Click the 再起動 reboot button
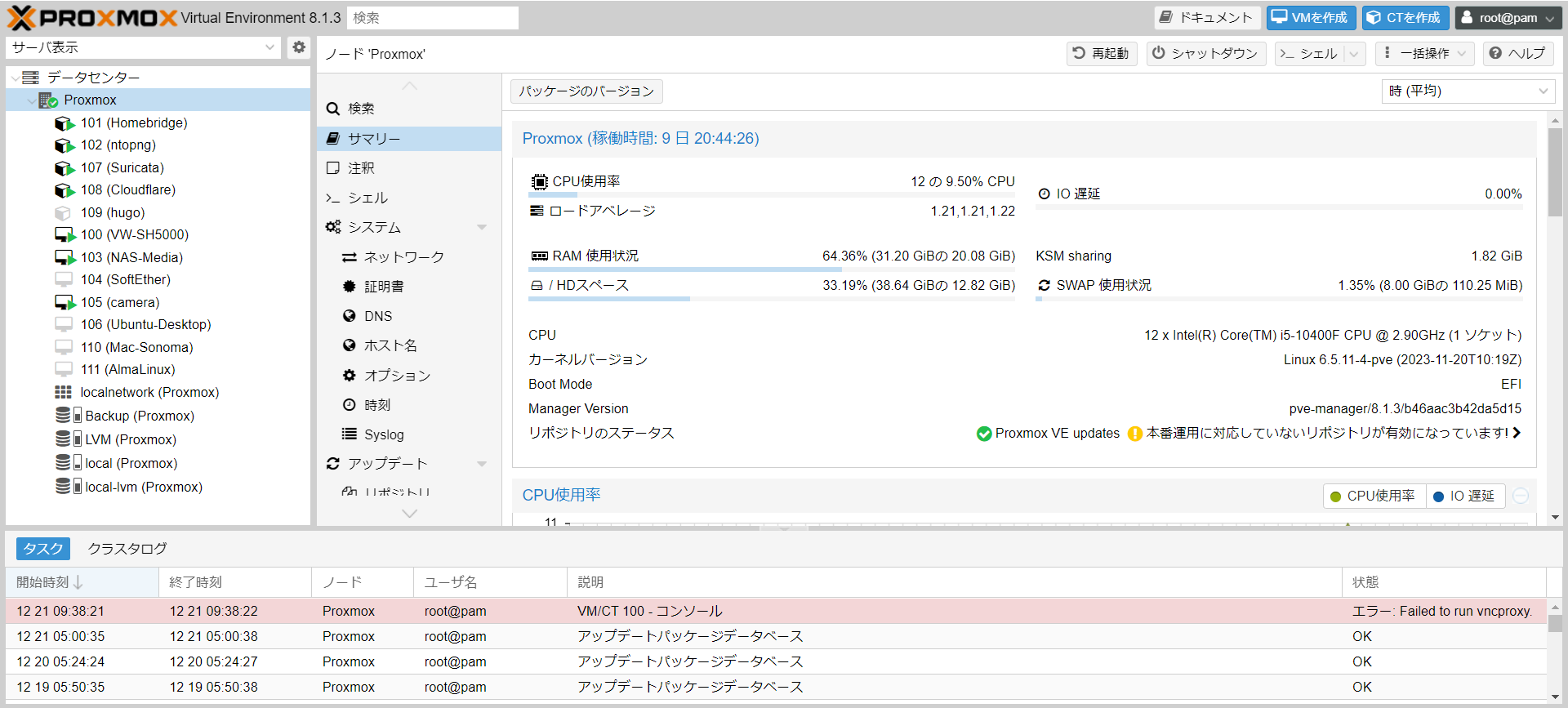This screenshot has width=1568, height=708. pyautogui.click(x=1101, y=54)
